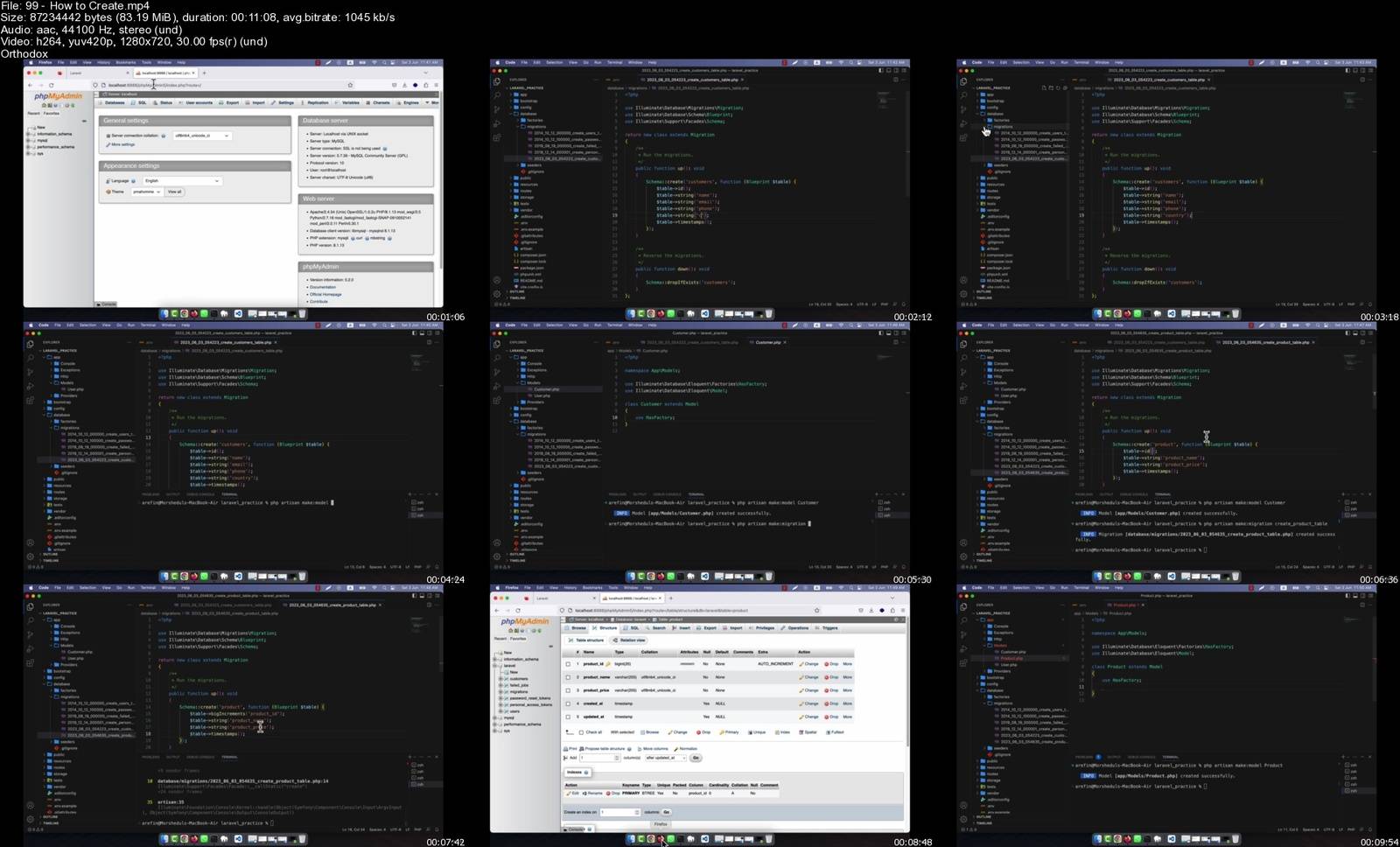This screenshot has height=847, width=1400.
Task: Open the Theme dropdown in the 00:01:06 thumbnail
Action: (147, 192)
